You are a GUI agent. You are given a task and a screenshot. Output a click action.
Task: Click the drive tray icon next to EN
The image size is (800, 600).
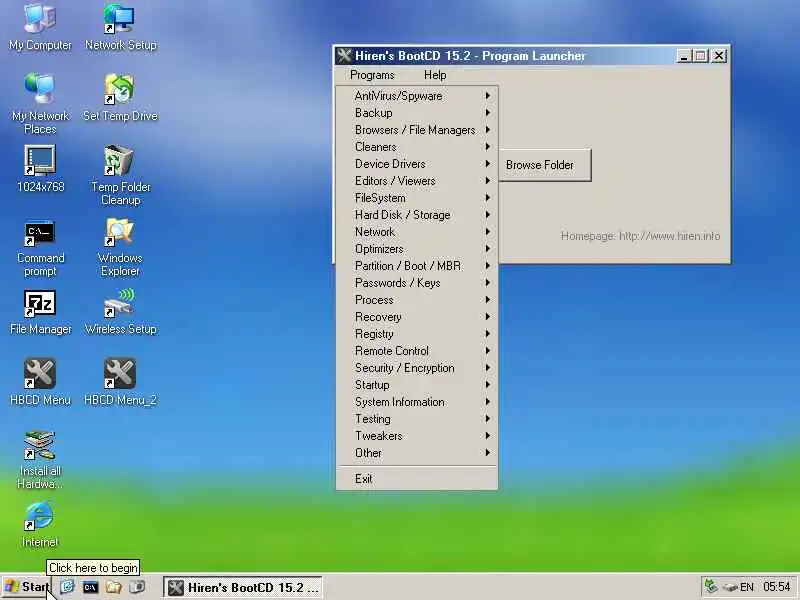[x=731, y=588]
